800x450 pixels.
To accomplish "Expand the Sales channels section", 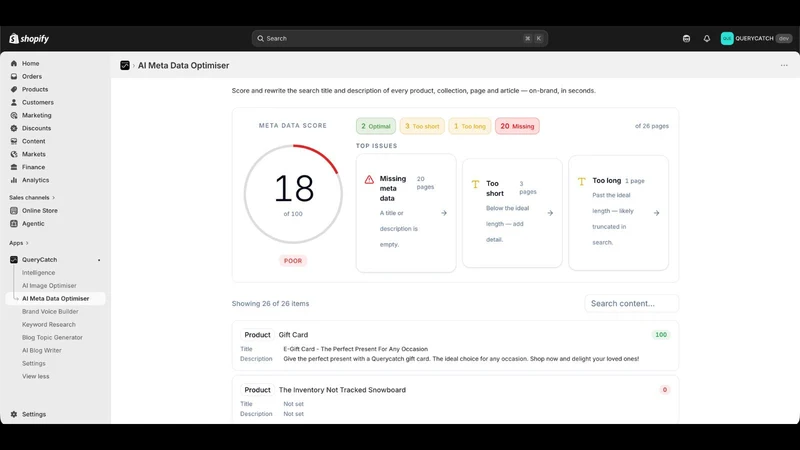I will click(x=32, y=197).
